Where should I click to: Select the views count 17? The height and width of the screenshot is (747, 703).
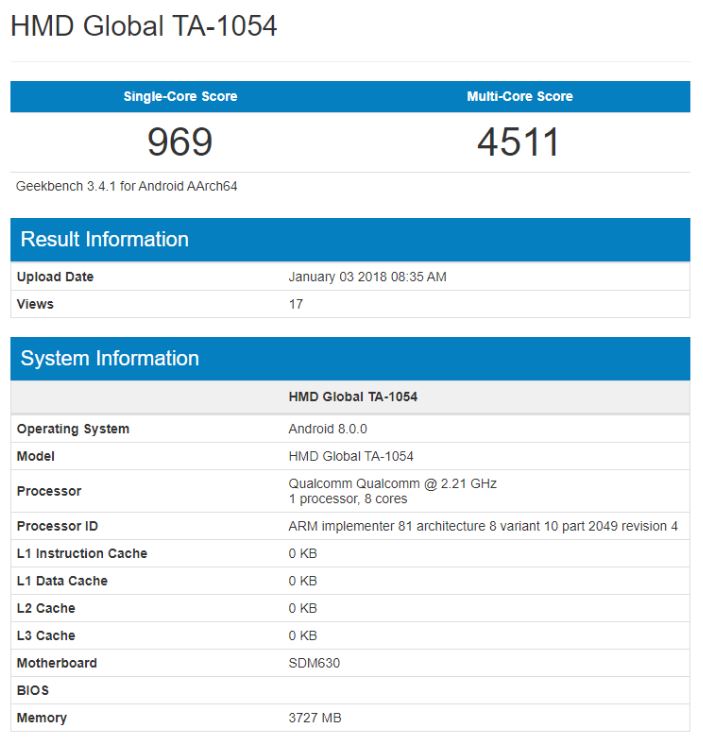tap(295, 304)
